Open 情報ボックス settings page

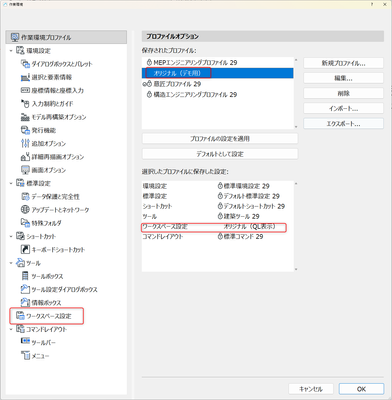[41, 303]
